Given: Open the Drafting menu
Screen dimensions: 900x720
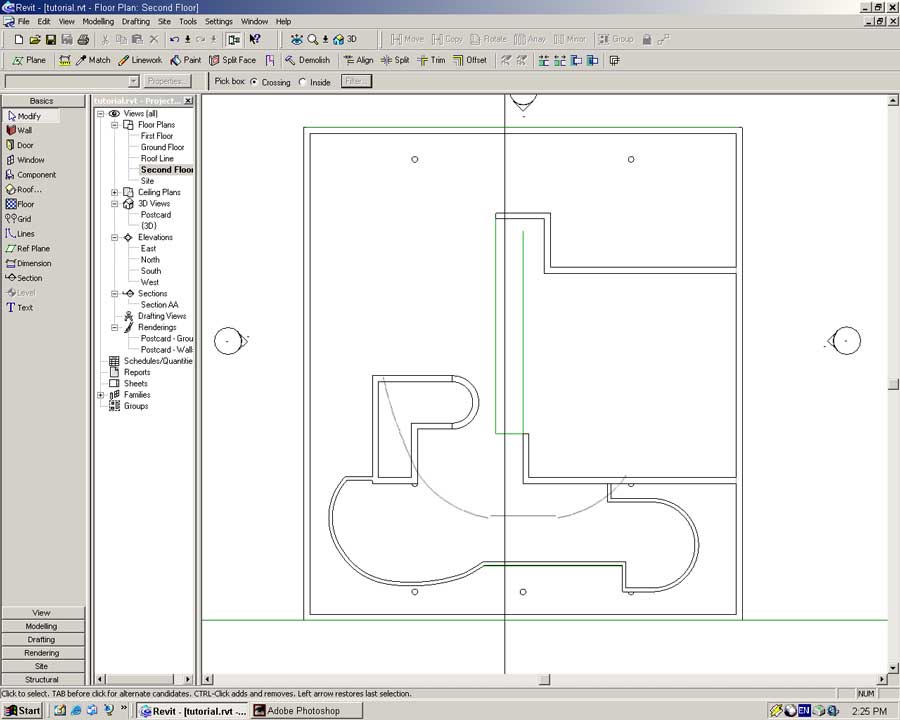Looking at the screenshot, I should coord(135,21).
